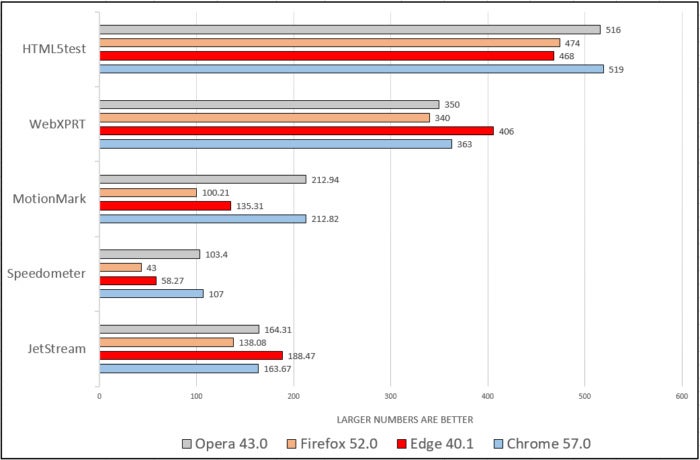Click the Chrome MotionMark bar labeled 212.82
Screen dimensions: 700x460
click(x=203, y=219)
